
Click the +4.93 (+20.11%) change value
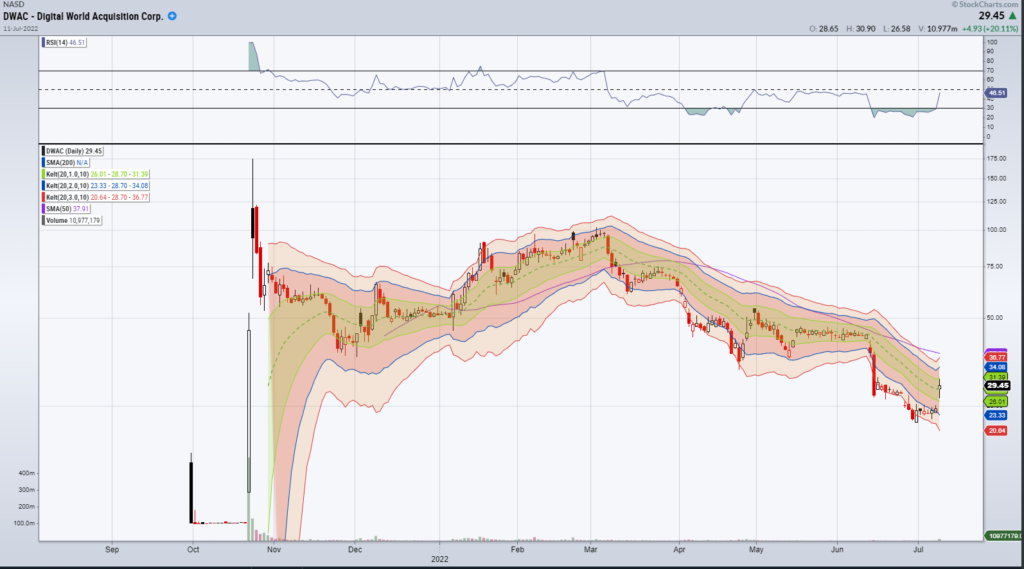(x=990, y=29)
